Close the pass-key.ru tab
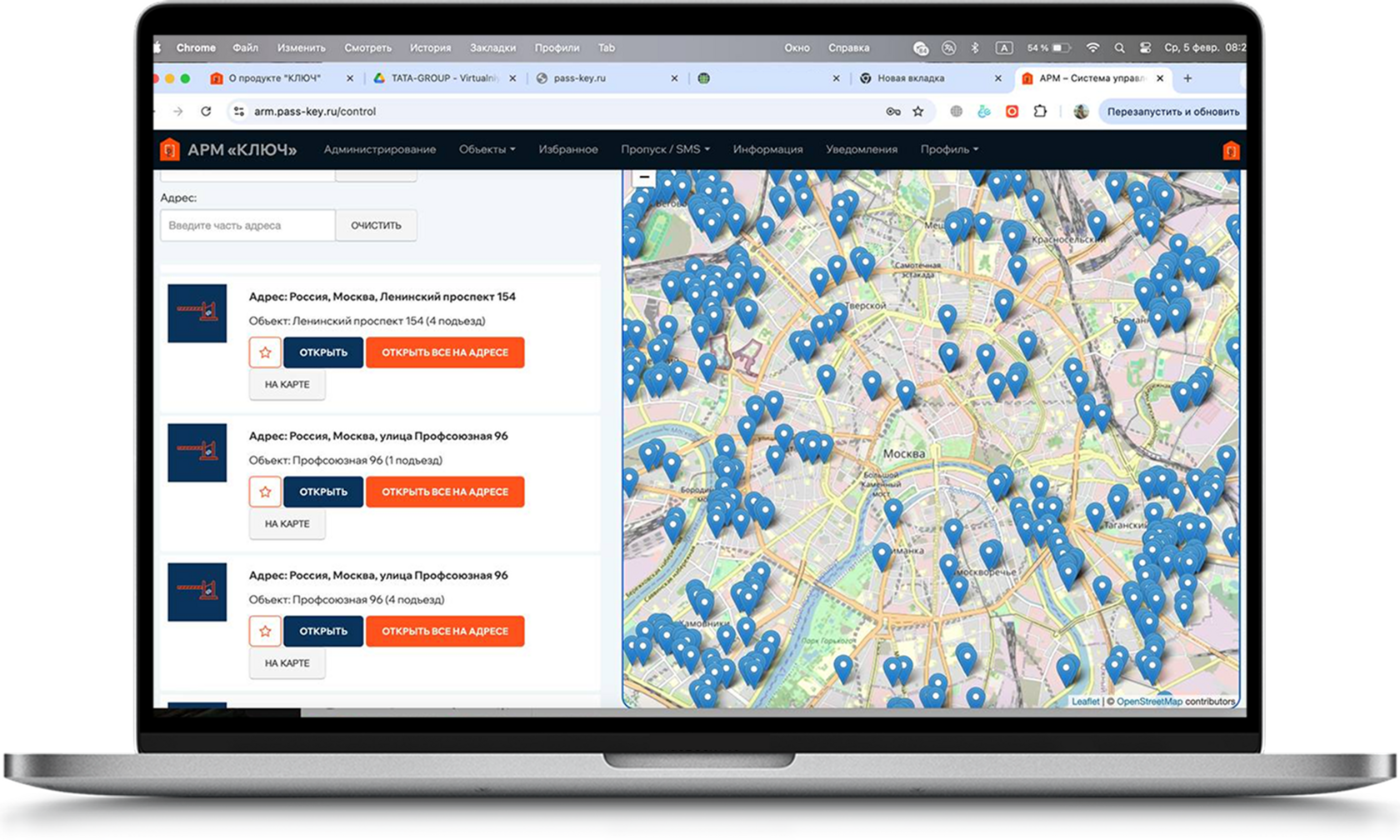 pos(674,78)
